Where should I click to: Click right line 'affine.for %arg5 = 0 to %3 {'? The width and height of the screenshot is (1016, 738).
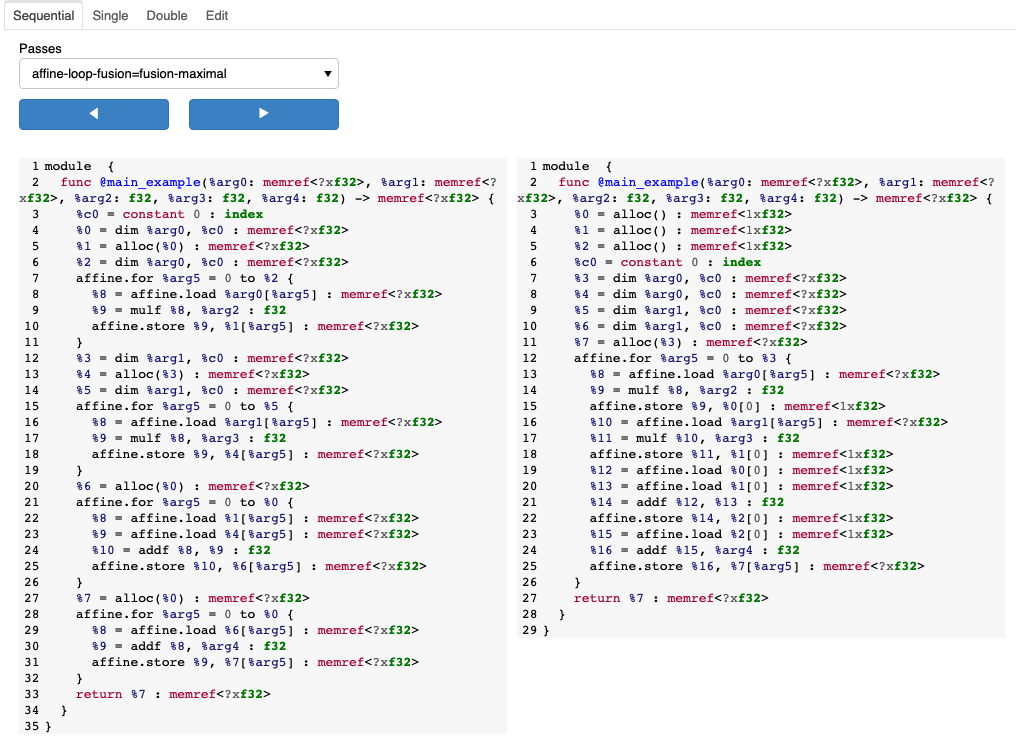point(683,358)
